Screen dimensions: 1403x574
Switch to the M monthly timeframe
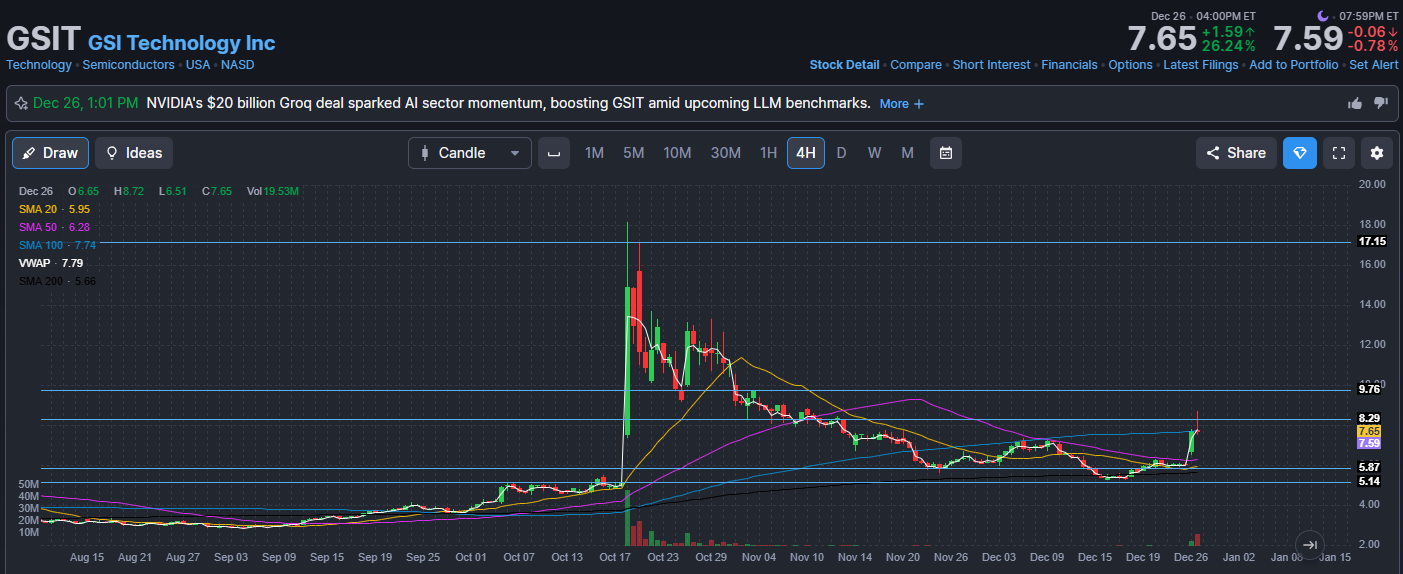tap(907, 153)
